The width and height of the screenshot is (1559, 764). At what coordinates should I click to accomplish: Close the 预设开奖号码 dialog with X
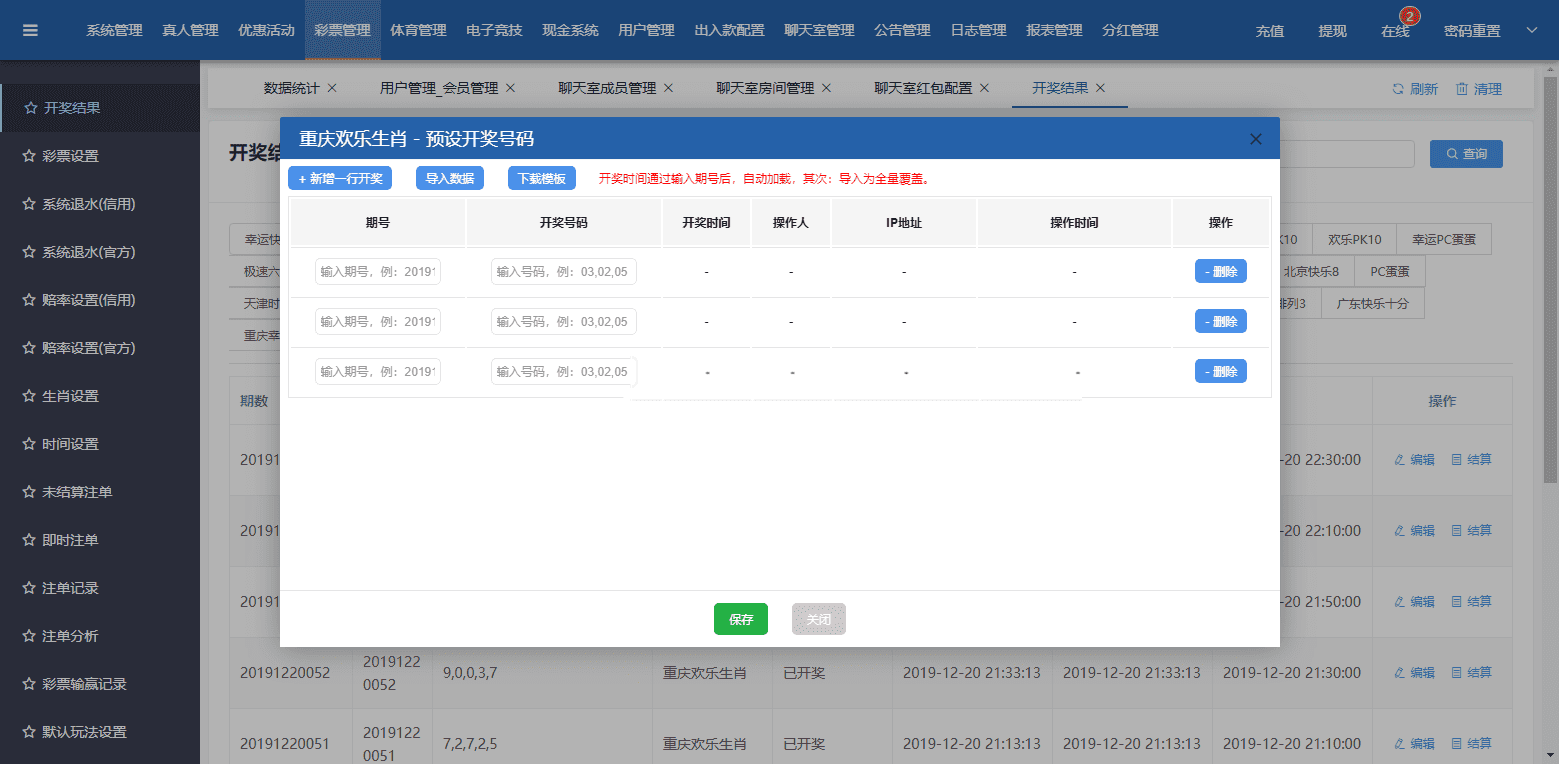(1256, 139)
